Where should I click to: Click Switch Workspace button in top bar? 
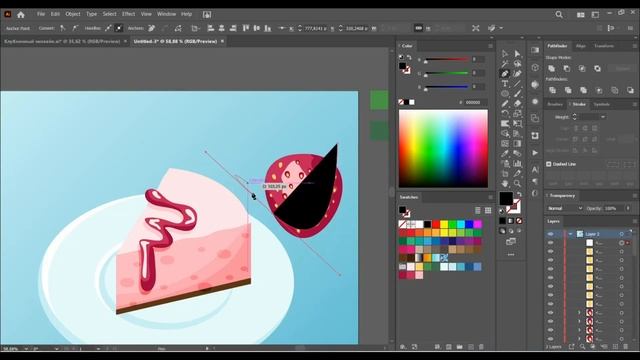(596, 15)
